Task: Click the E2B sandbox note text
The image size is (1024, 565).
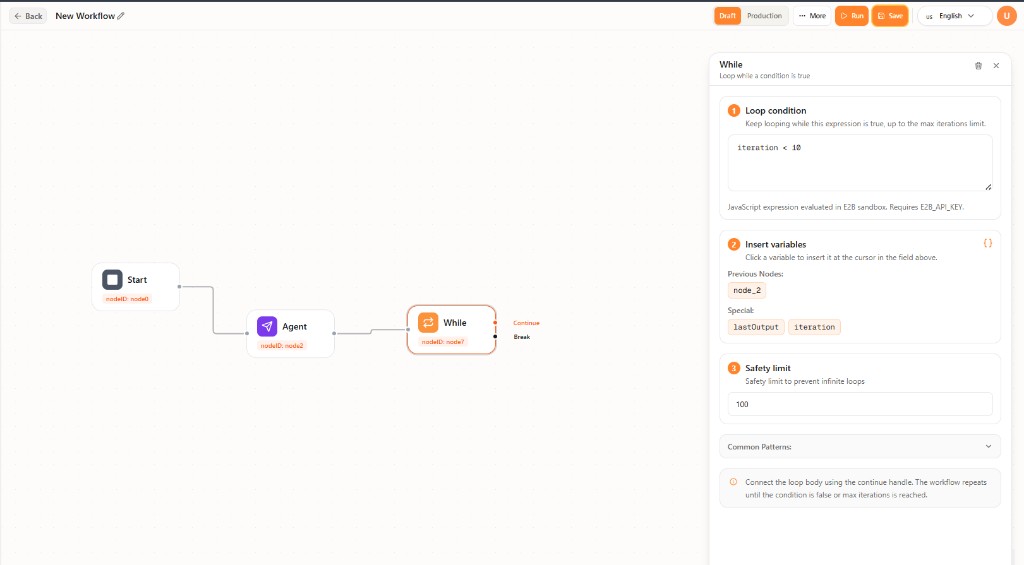Action: coord(846,207)
